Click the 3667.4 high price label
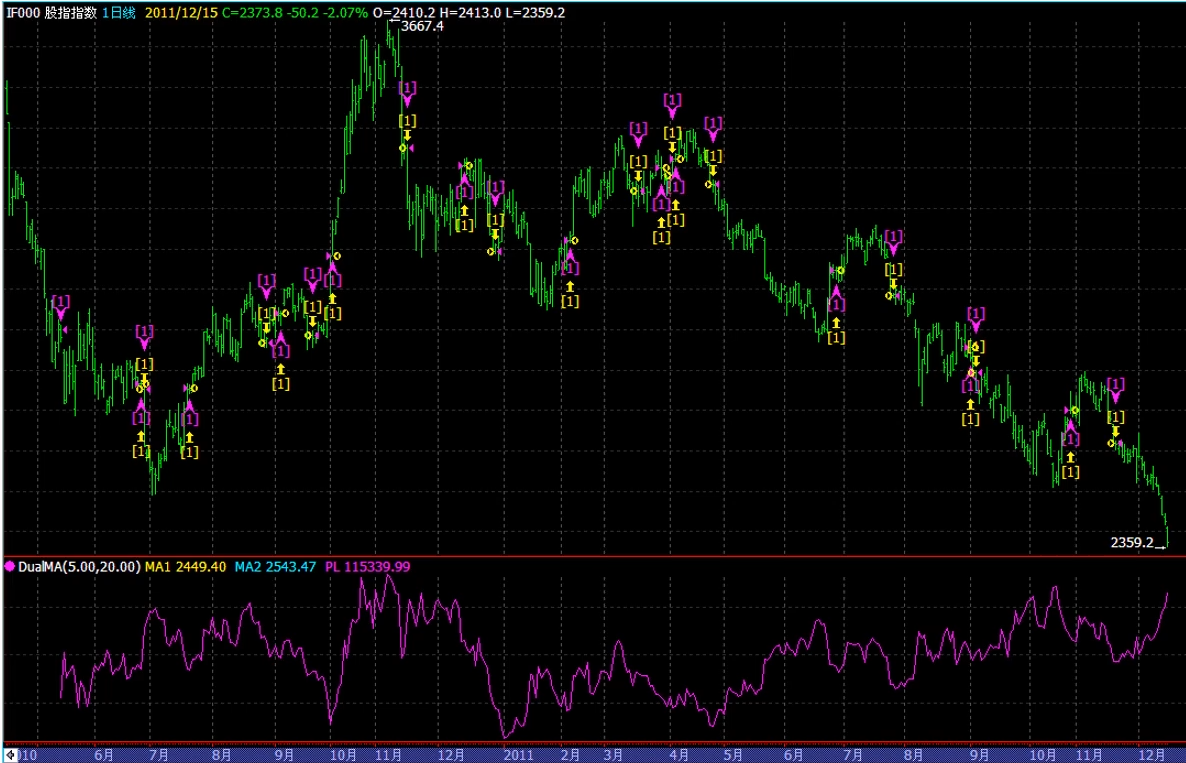 click(421, 27)
